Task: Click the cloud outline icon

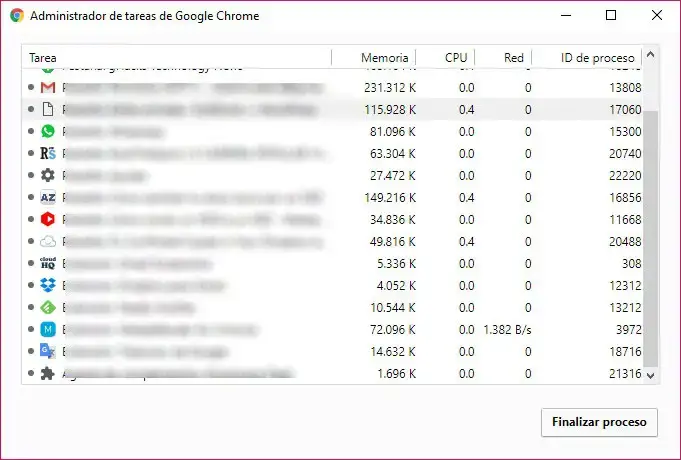Action: (48, 242)
